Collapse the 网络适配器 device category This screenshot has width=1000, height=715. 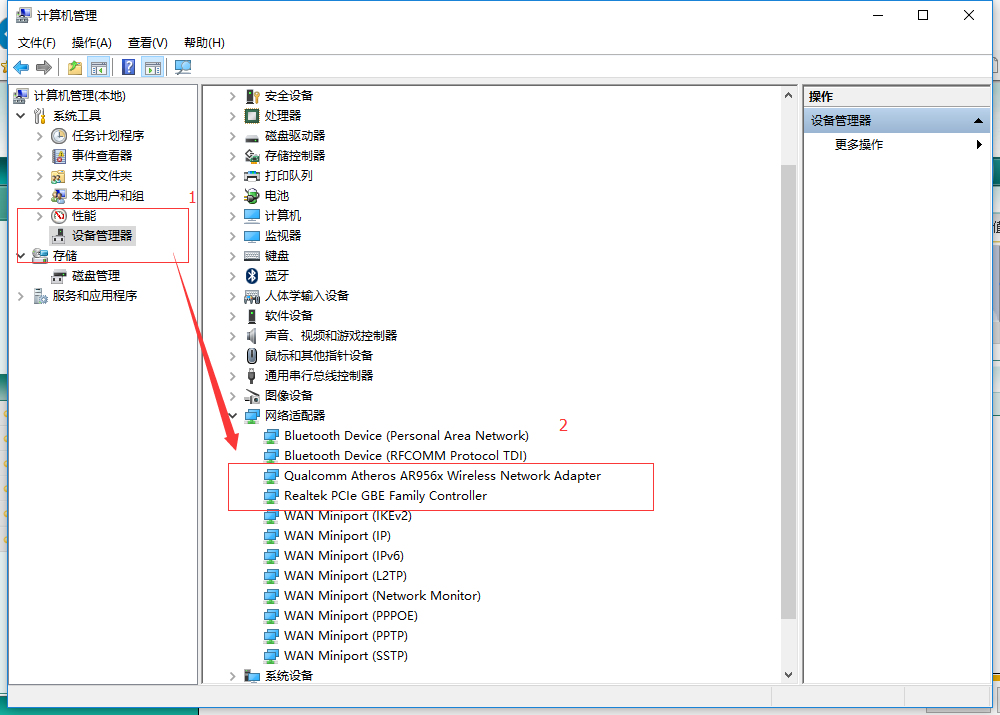pos(233,415)
